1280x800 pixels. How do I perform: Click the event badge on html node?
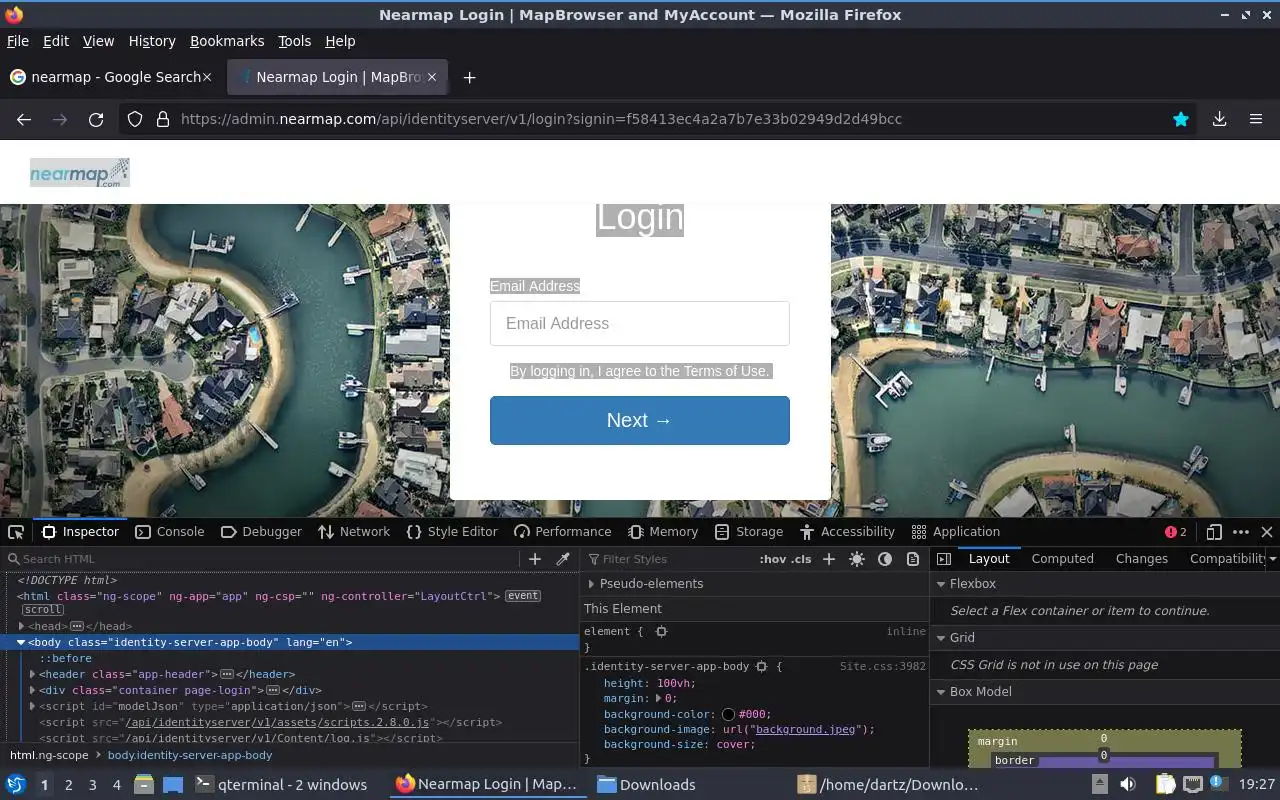pyautogui.click(x=523, y=596)
